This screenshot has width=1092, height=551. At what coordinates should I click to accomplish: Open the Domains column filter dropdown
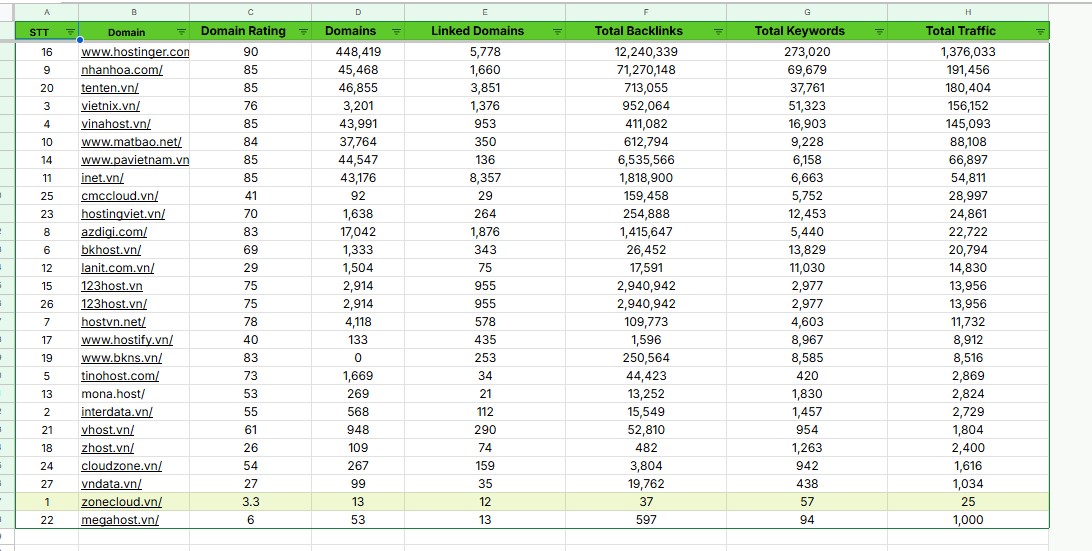pyautogui.click(x=396, y=31)
